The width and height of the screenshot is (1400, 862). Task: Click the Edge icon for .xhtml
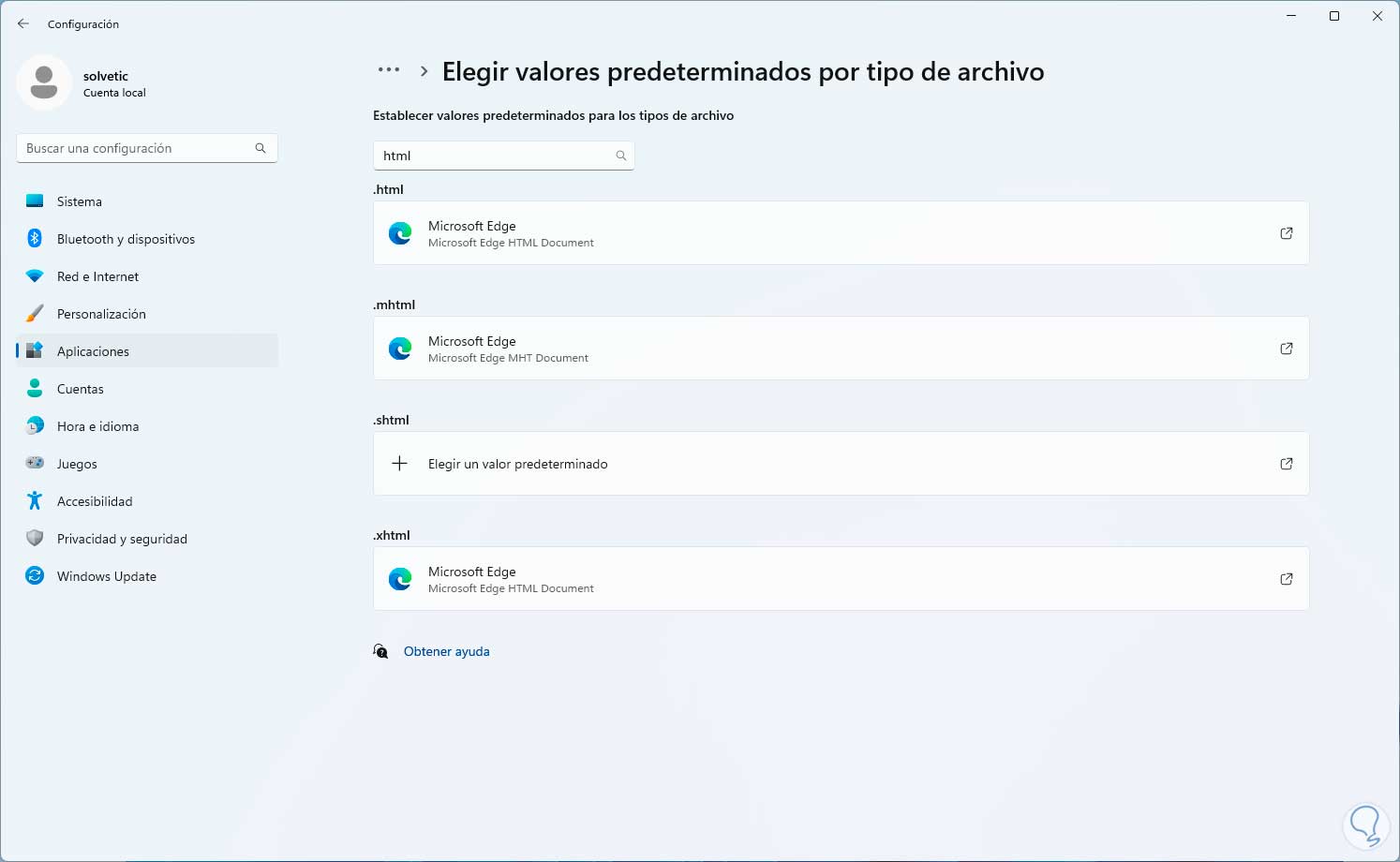400,579
